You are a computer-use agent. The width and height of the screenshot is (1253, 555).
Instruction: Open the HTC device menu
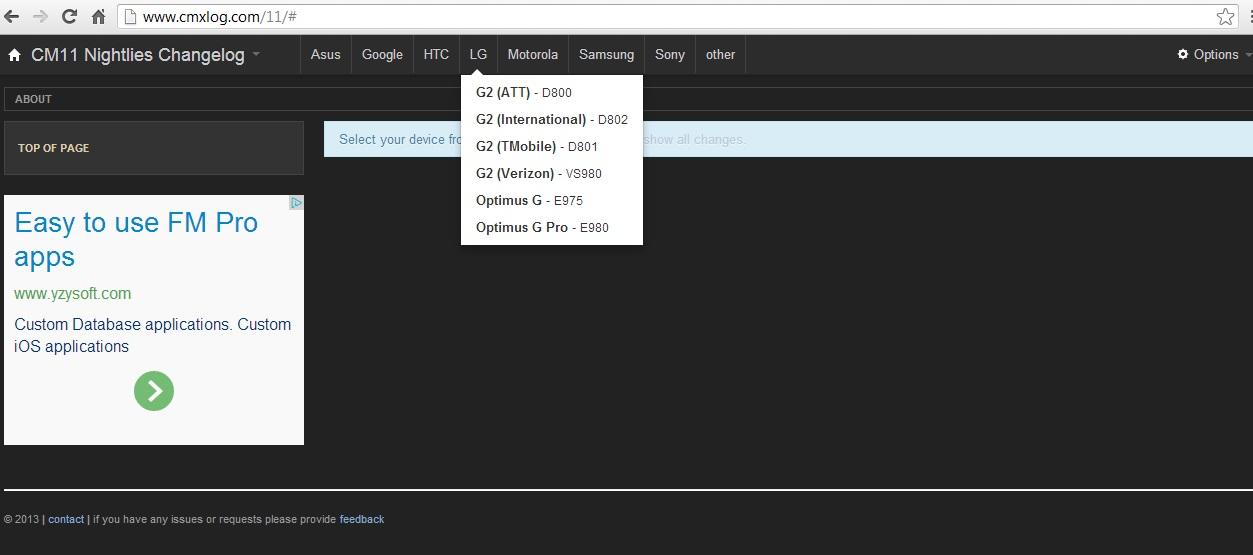tap(436, 55)
